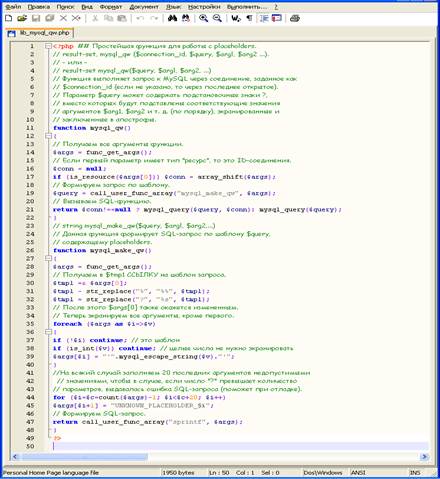Click the scroll right arrow button
Image resolution: width=440 pixels, height=479 pixels.
click(x=424, y=456)
